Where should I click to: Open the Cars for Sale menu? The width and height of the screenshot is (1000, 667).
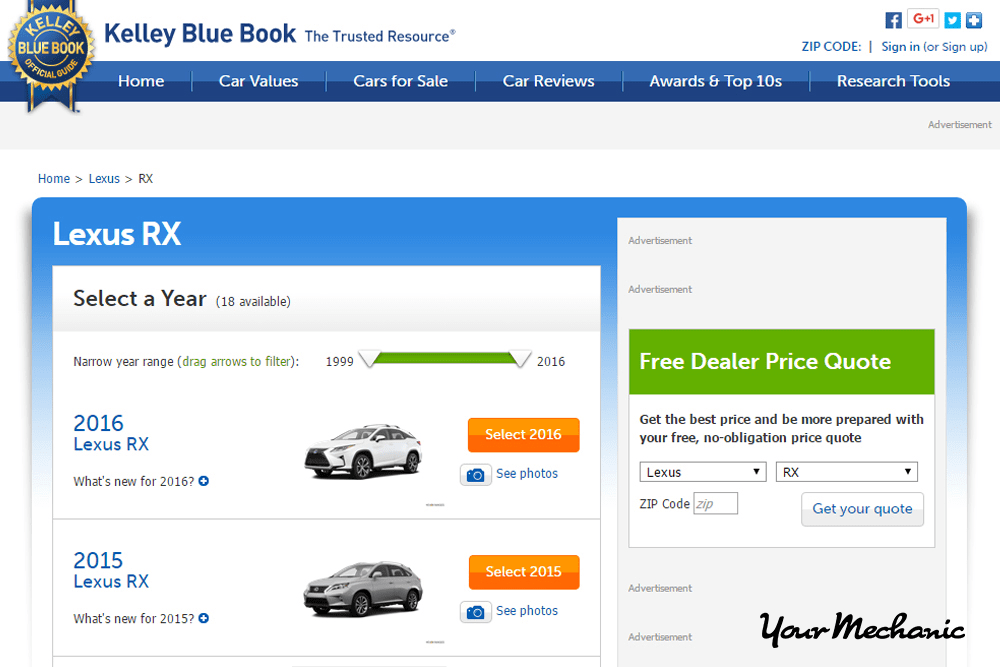(401, 81)
